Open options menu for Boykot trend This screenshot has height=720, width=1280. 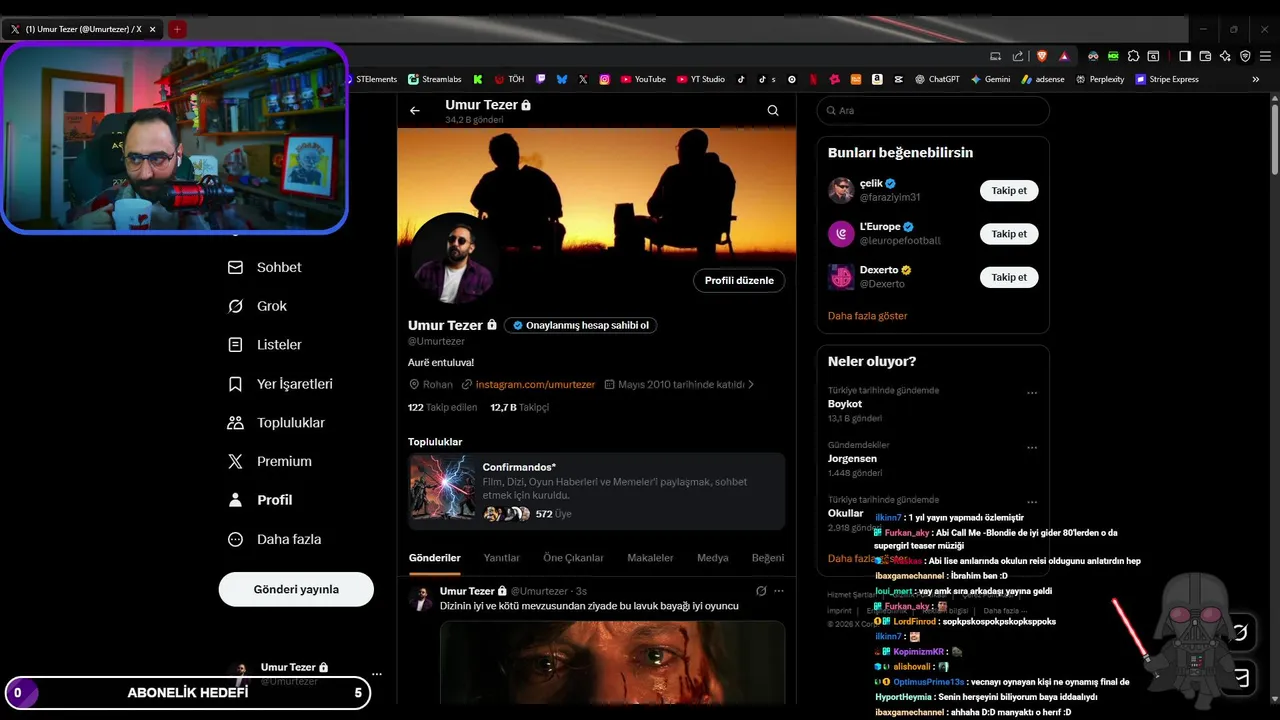(1032, 393)
